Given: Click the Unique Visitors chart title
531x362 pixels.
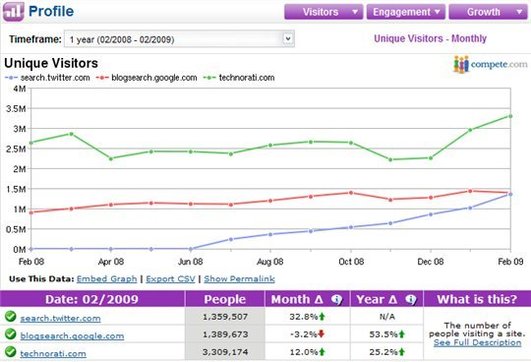Looking at the screenshot, I should (51, 63).
